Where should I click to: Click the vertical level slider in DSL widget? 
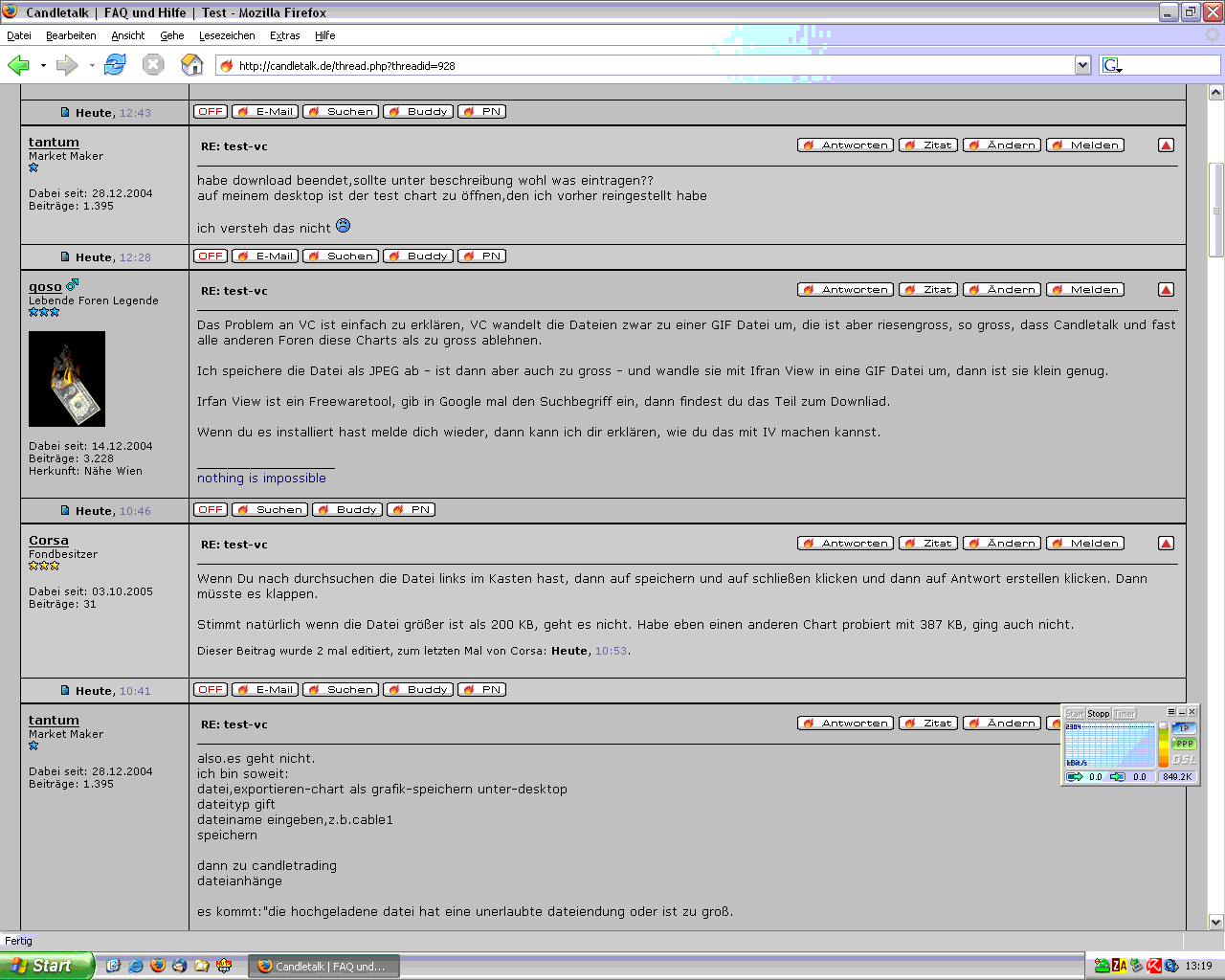(x=1164, y=745)
